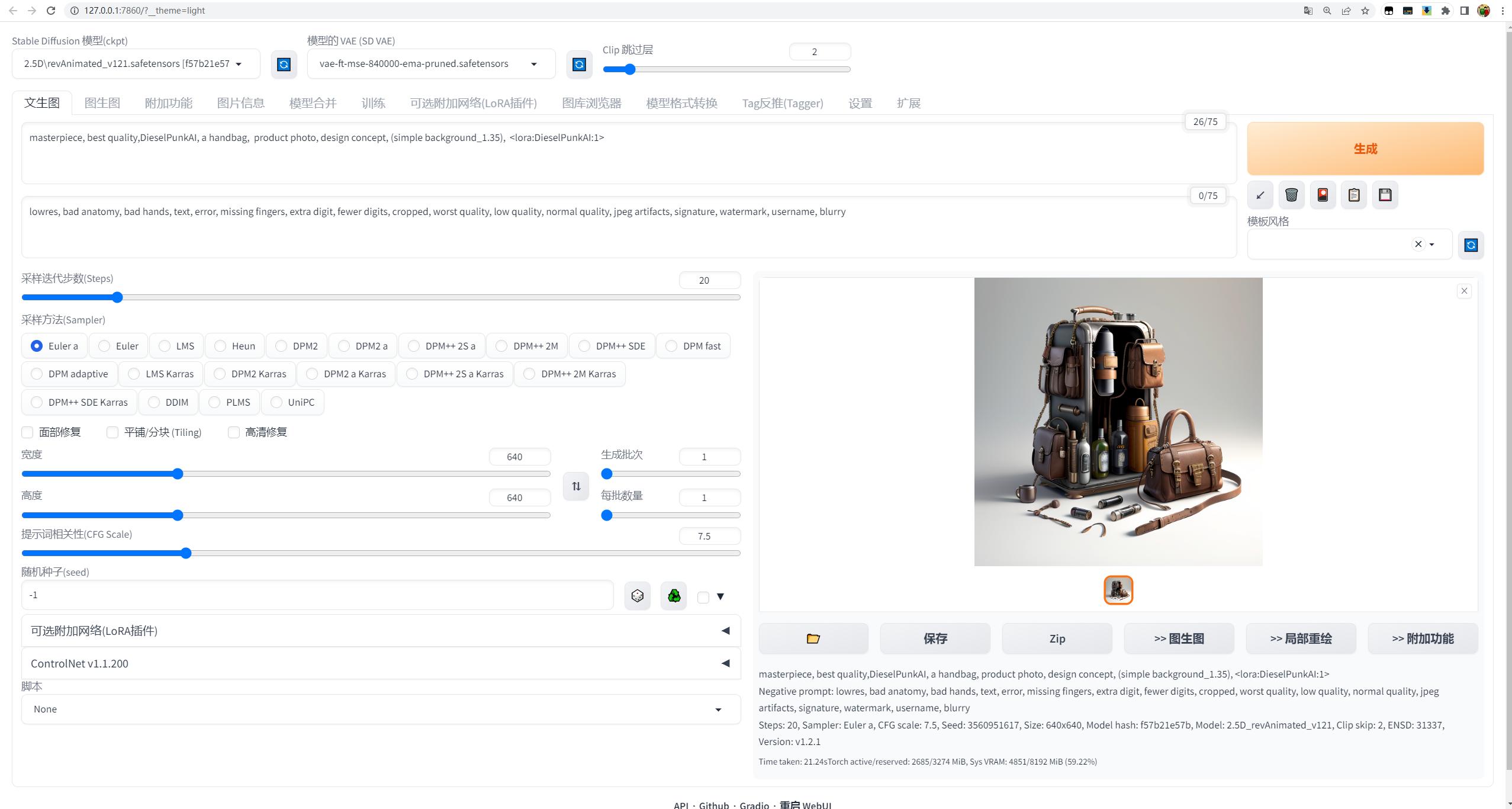Open the 模型合并 tab
Viewport: 1512px width, 809px height.
point(313,103)
